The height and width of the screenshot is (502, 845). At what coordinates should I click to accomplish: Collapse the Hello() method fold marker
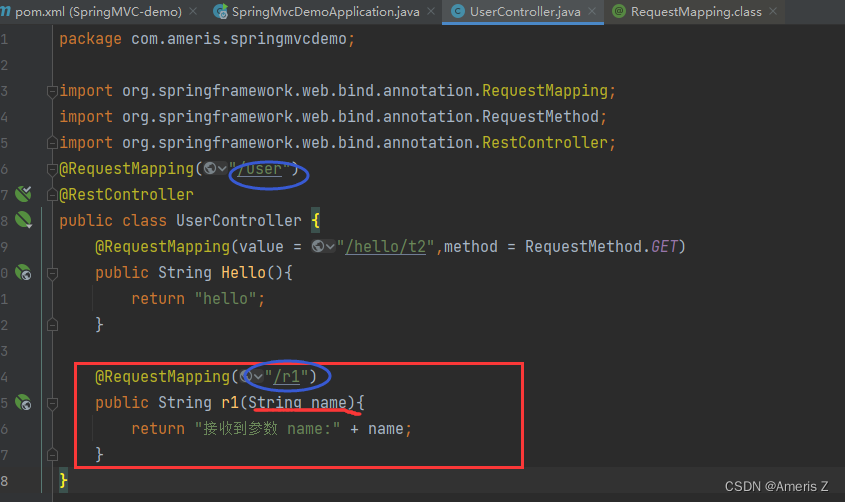point(52,273)
